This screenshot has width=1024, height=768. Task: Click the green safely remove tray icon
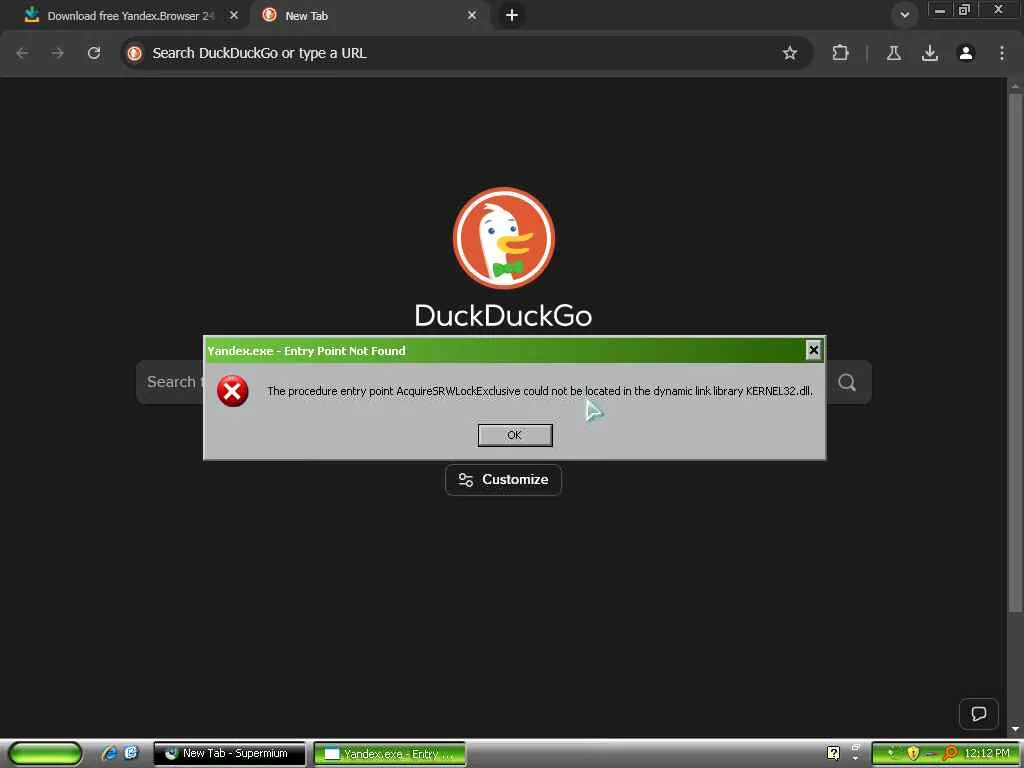(x=891, y=754)
